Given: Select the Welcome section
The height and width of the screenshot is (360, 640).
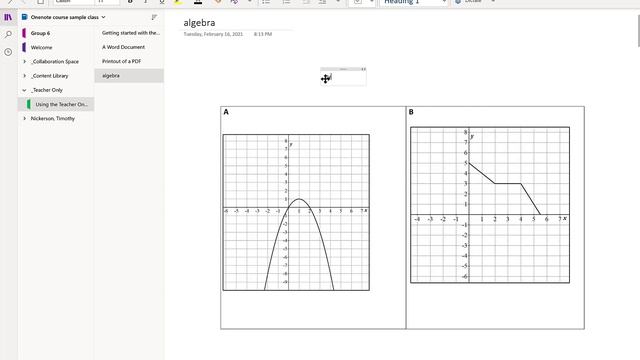Looking at the screenshot, I should (x=56, y=47).
